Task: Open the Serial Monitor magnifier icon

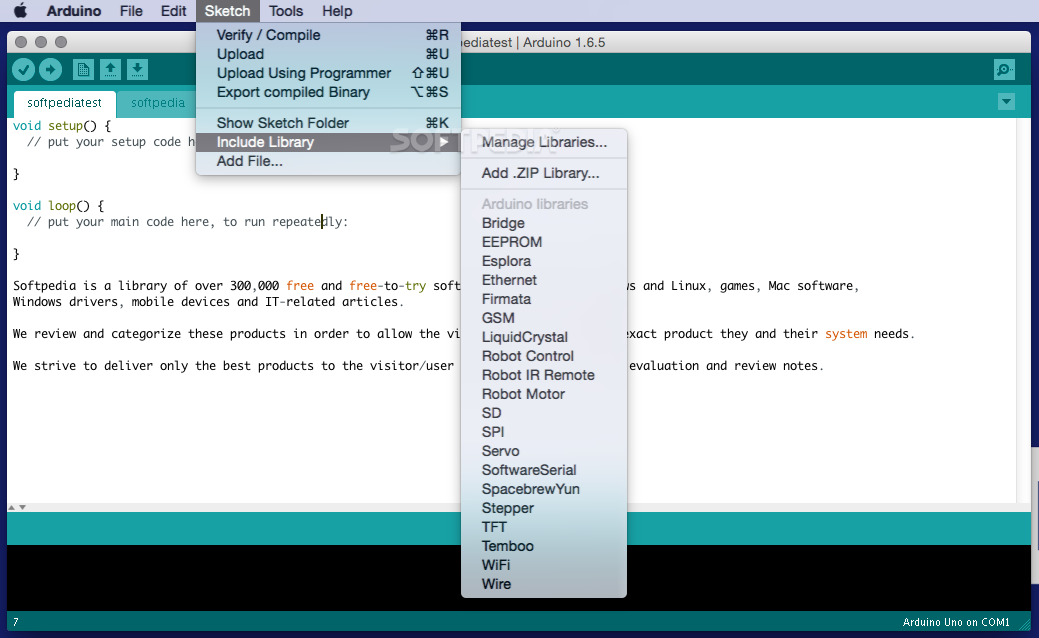Action: 1005,69
